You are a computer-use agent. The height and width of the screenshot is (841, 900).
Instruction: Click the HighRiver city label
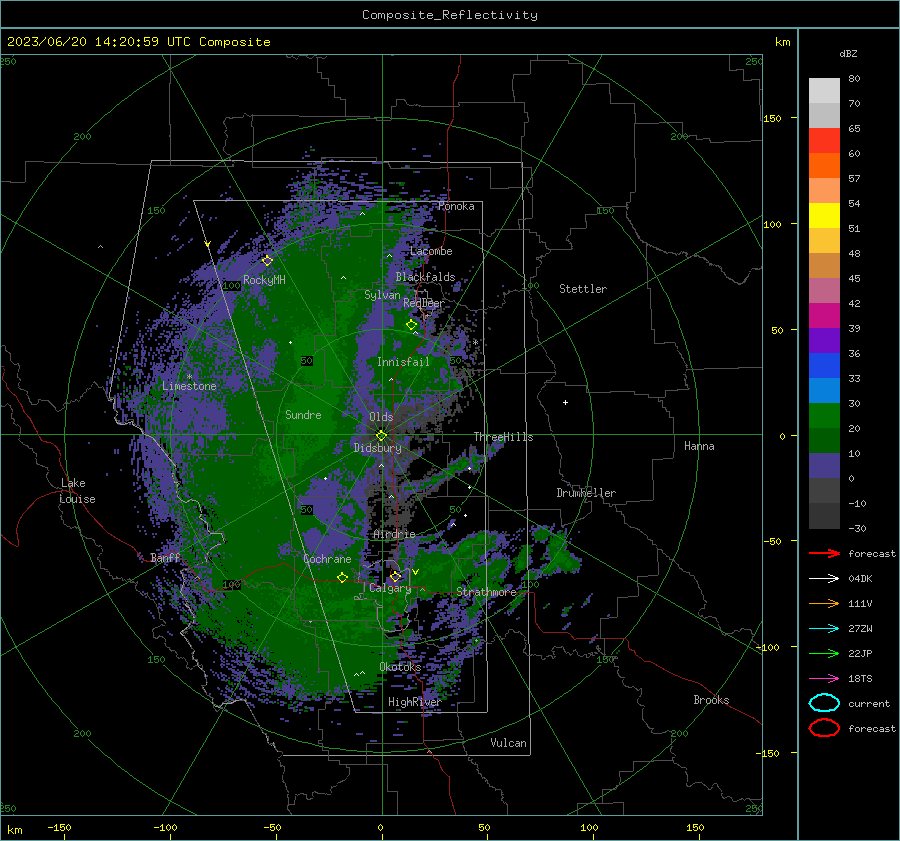point(414,702)
